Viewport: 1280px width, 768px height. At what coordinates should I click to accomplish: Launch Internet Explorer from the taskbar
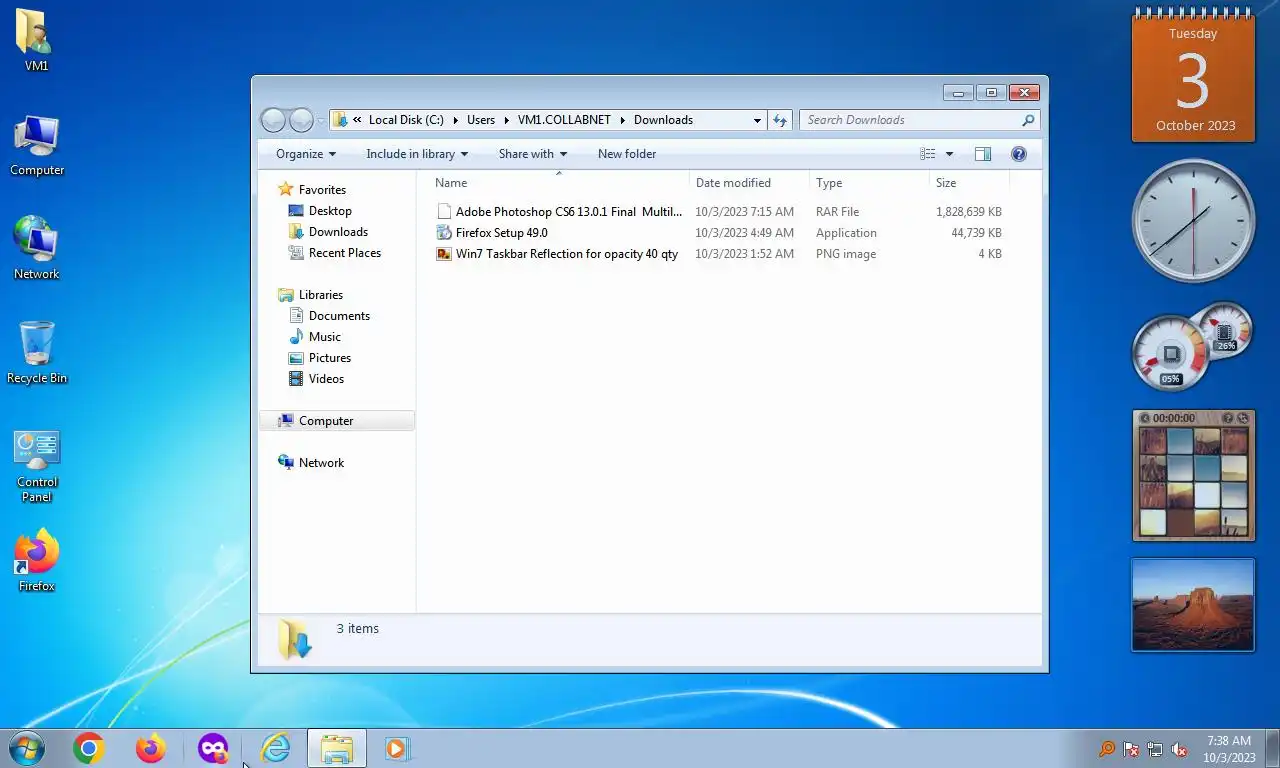(275, 748)
